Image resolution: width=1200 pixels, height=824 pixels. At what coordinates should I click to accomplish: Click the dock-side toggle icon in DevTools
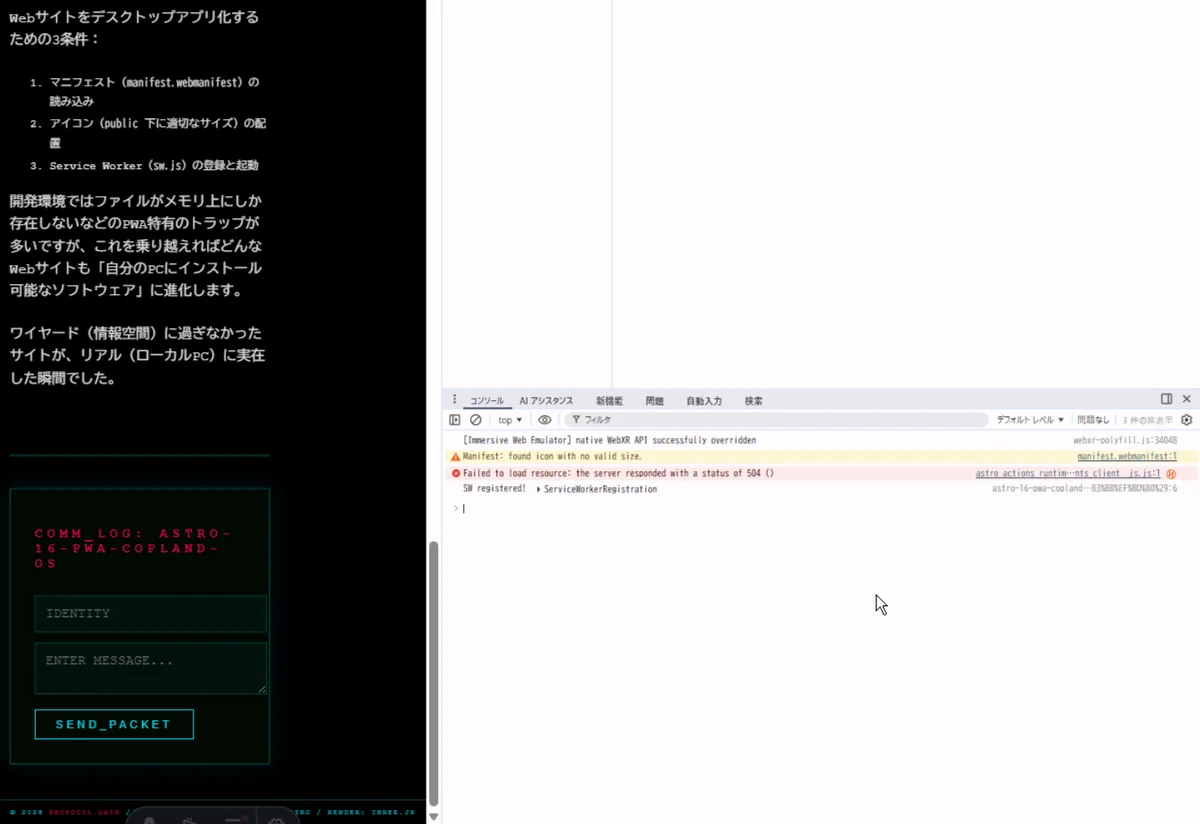point(1166,399)
